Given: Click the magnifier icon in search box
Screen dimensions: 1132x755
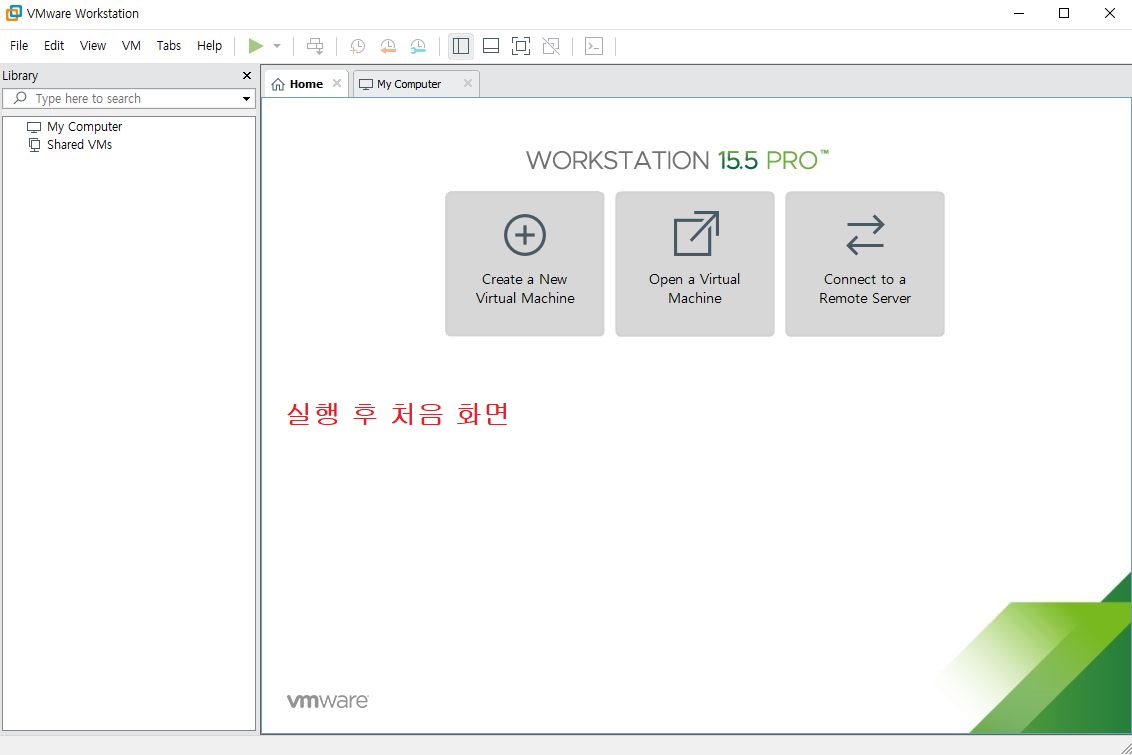Looking at the screenshot, I should 20,97.
